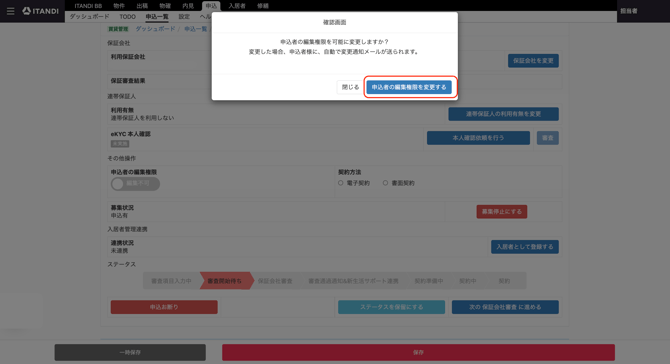
Task: Select 審査通過通知&新生活サポート連携 status step
Action: 353,281
